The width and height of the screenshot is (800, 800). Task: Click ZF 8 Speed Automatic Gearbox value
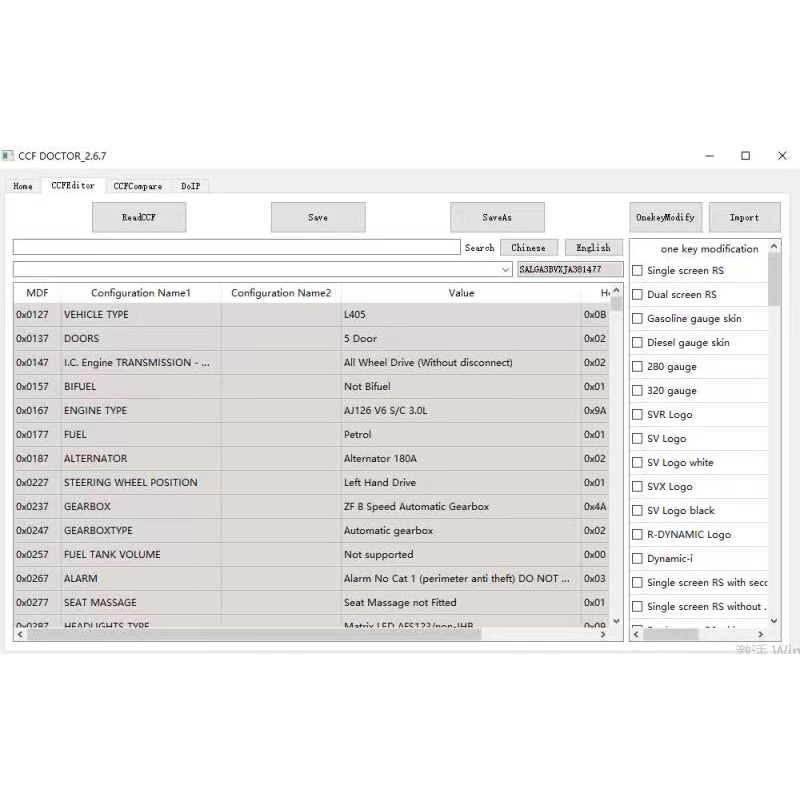416,506
